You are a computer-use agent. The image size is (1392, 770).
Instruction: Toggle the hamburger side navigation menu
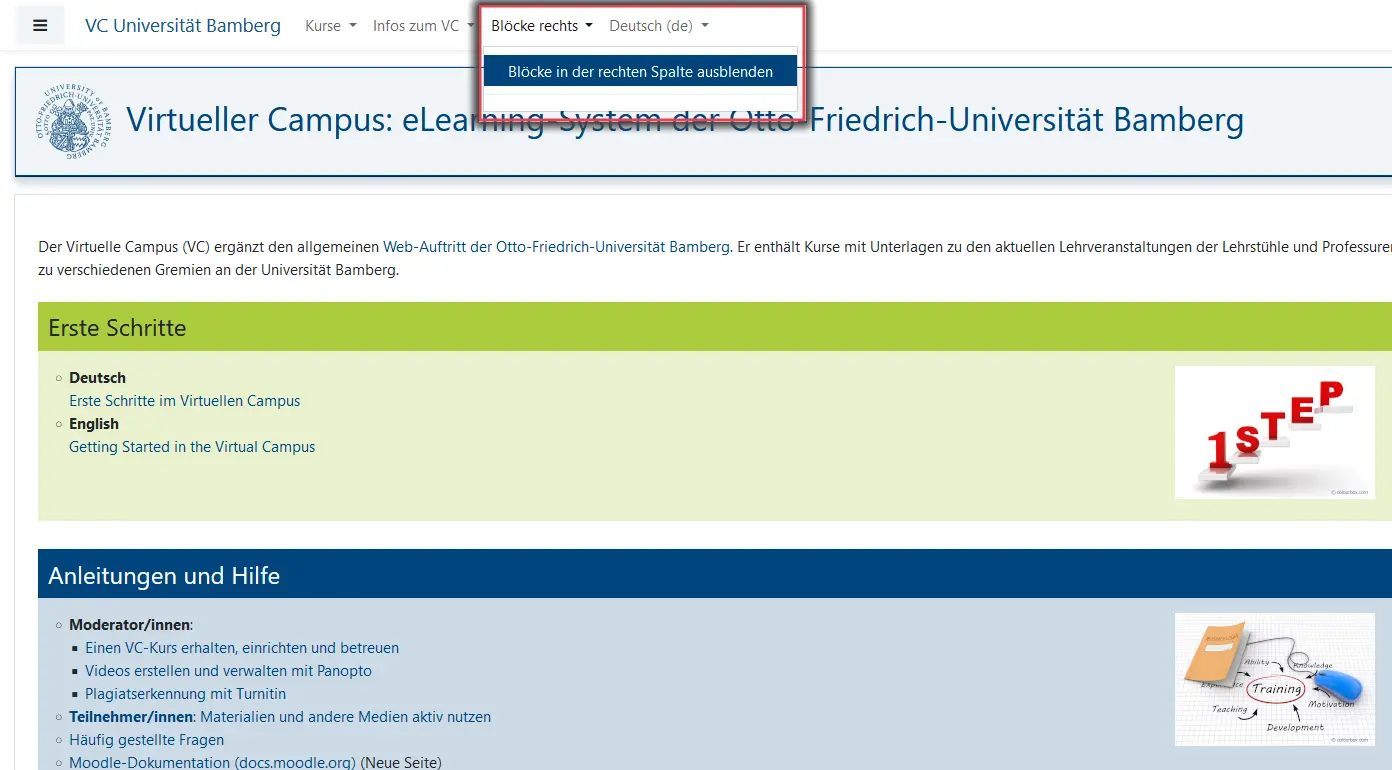click(40, 26)
